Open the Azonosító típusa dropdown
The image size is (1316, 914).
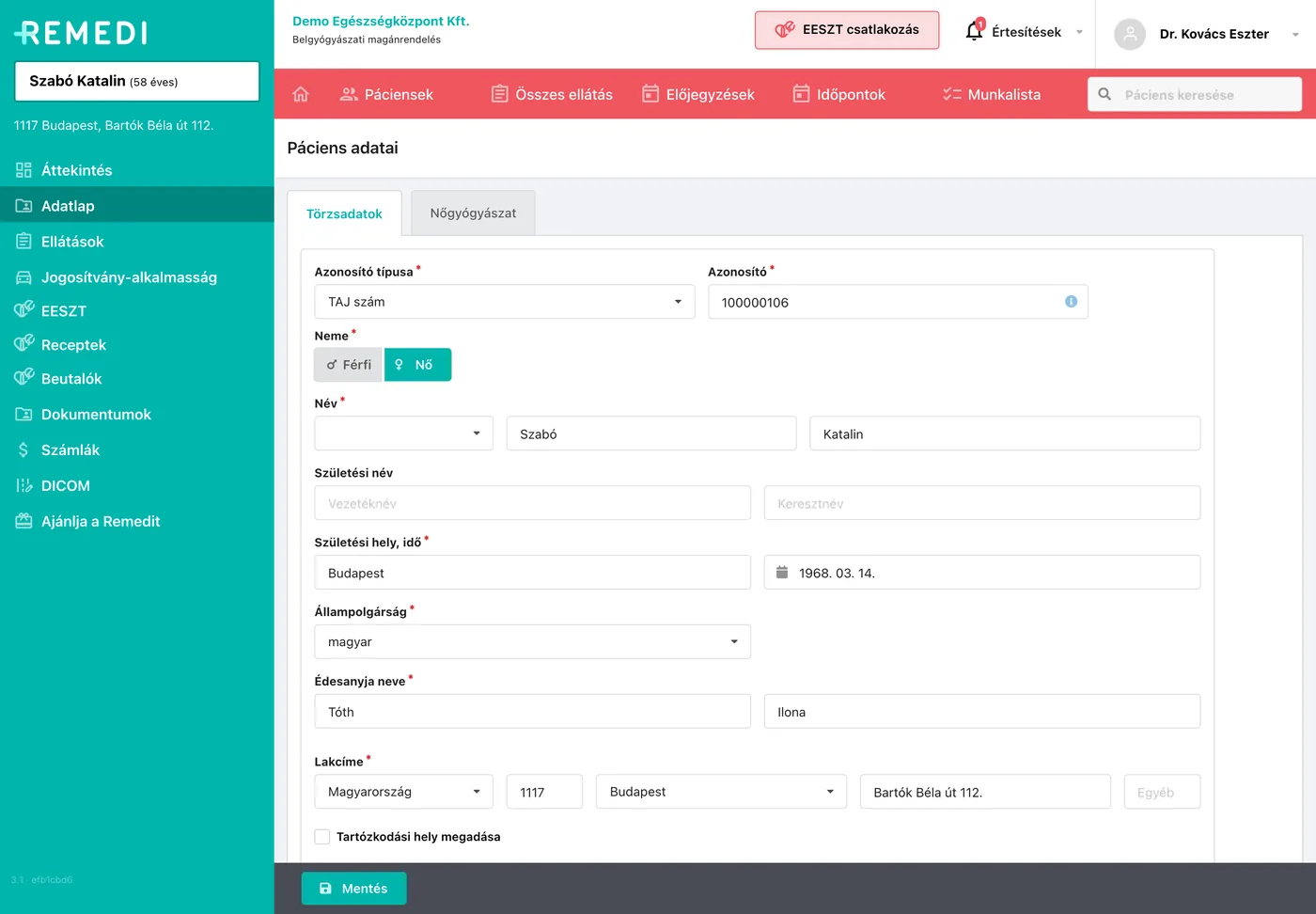tap(505, 302)
